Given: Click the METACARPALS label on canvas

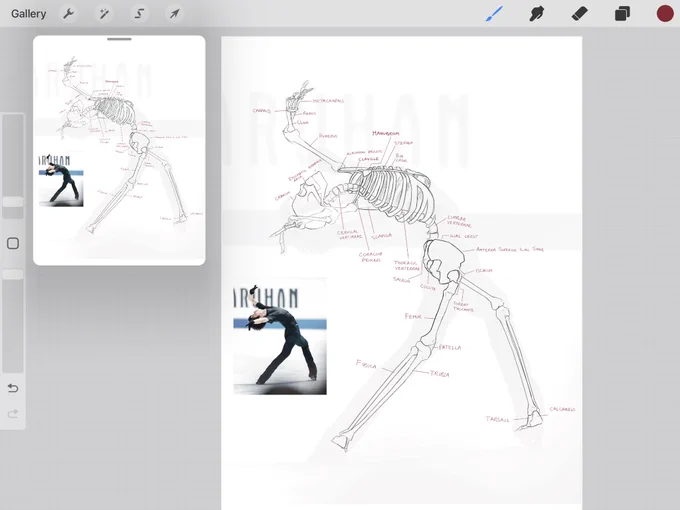Looking at the screenshot, I should pos(328,101).
